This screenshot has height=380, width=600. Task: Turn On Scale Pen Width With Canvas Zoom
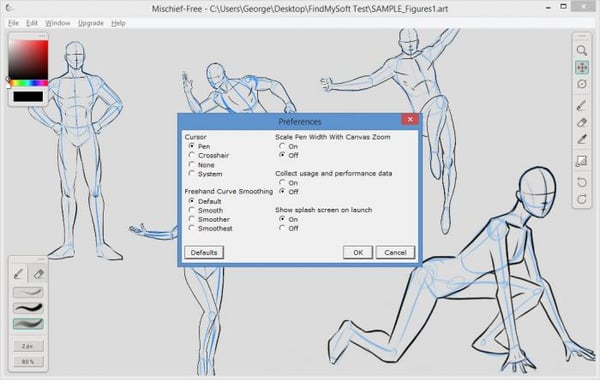289,146
